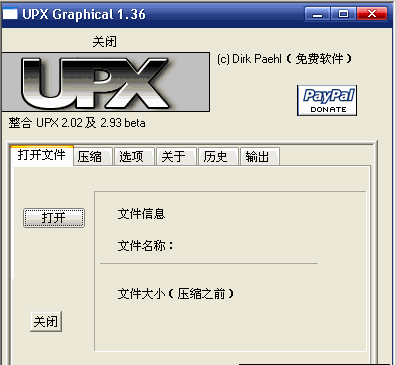Click the 文件大小（压缩之前） label

point(176,294)
